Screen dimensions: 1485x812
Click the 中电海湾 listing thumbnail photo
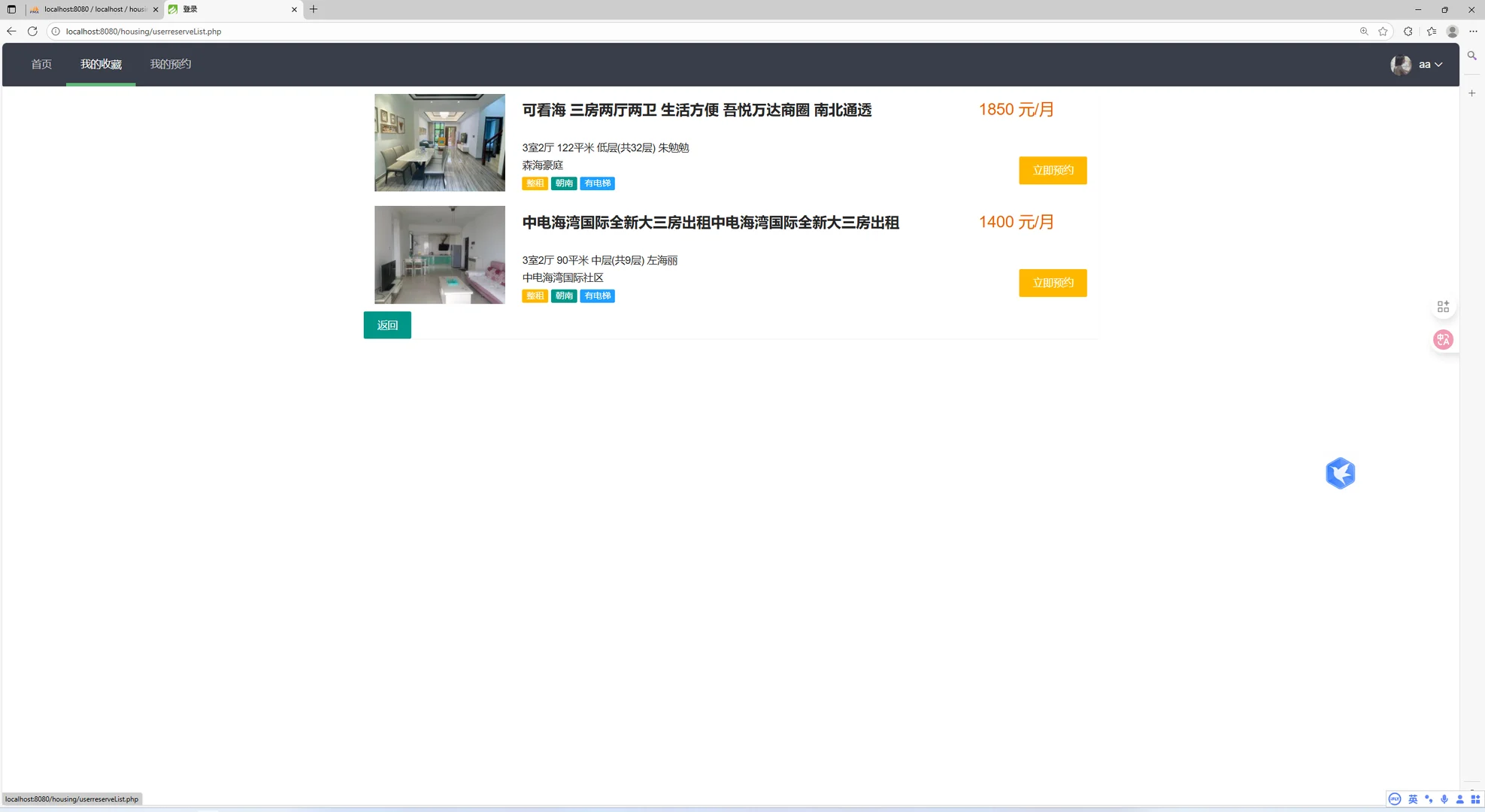[439, 254]
